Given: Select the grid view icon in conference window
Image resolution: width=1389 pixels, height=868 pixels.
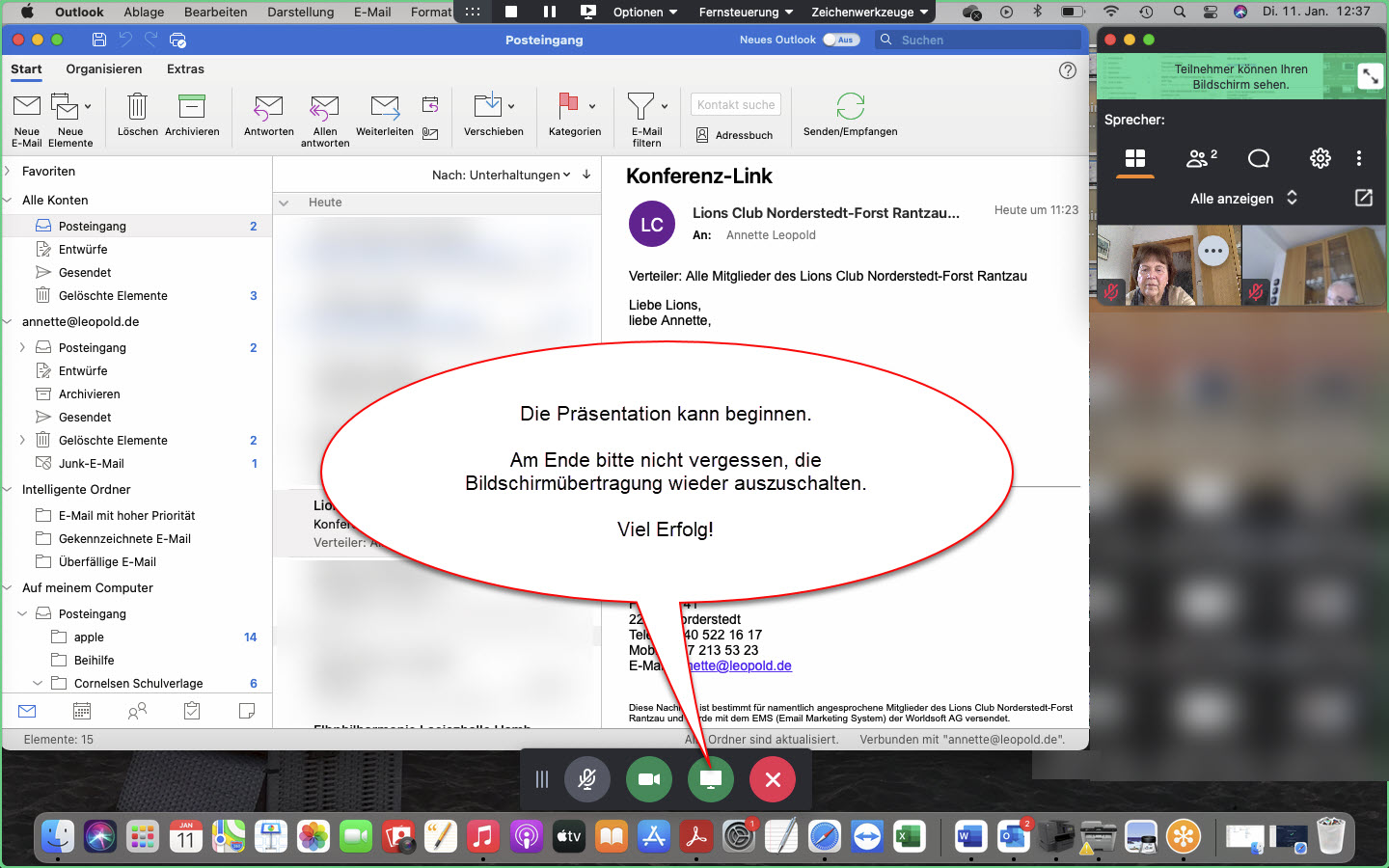Looking at the screenshot, I should tap(1135, 158).
